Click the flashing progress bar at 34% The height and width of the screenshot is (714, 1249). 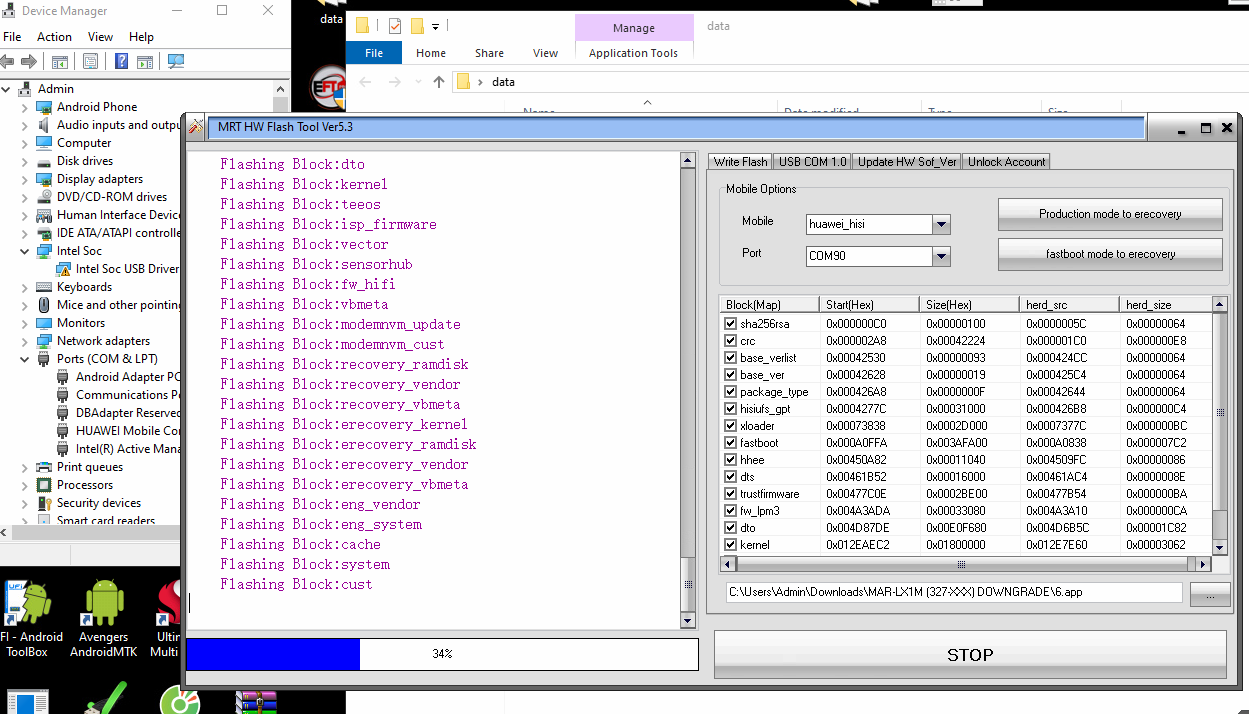(442, 654)
